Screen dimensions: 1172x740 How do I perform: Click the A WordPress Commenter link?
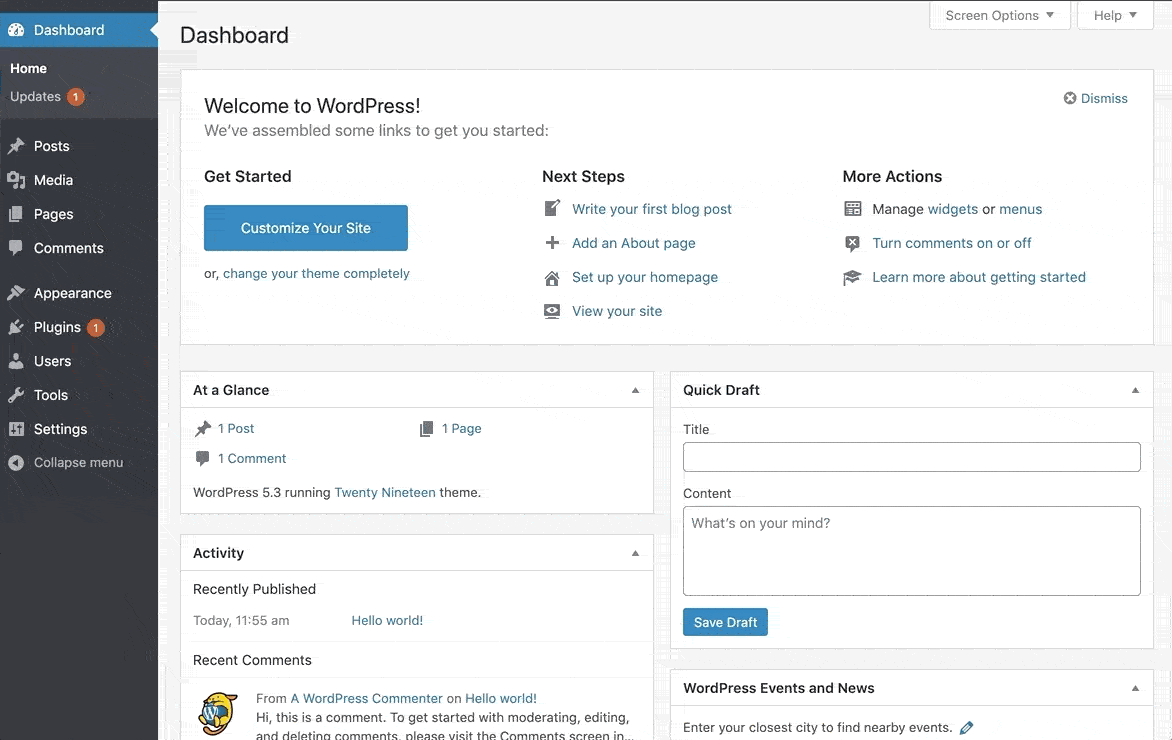click(366, 698)
